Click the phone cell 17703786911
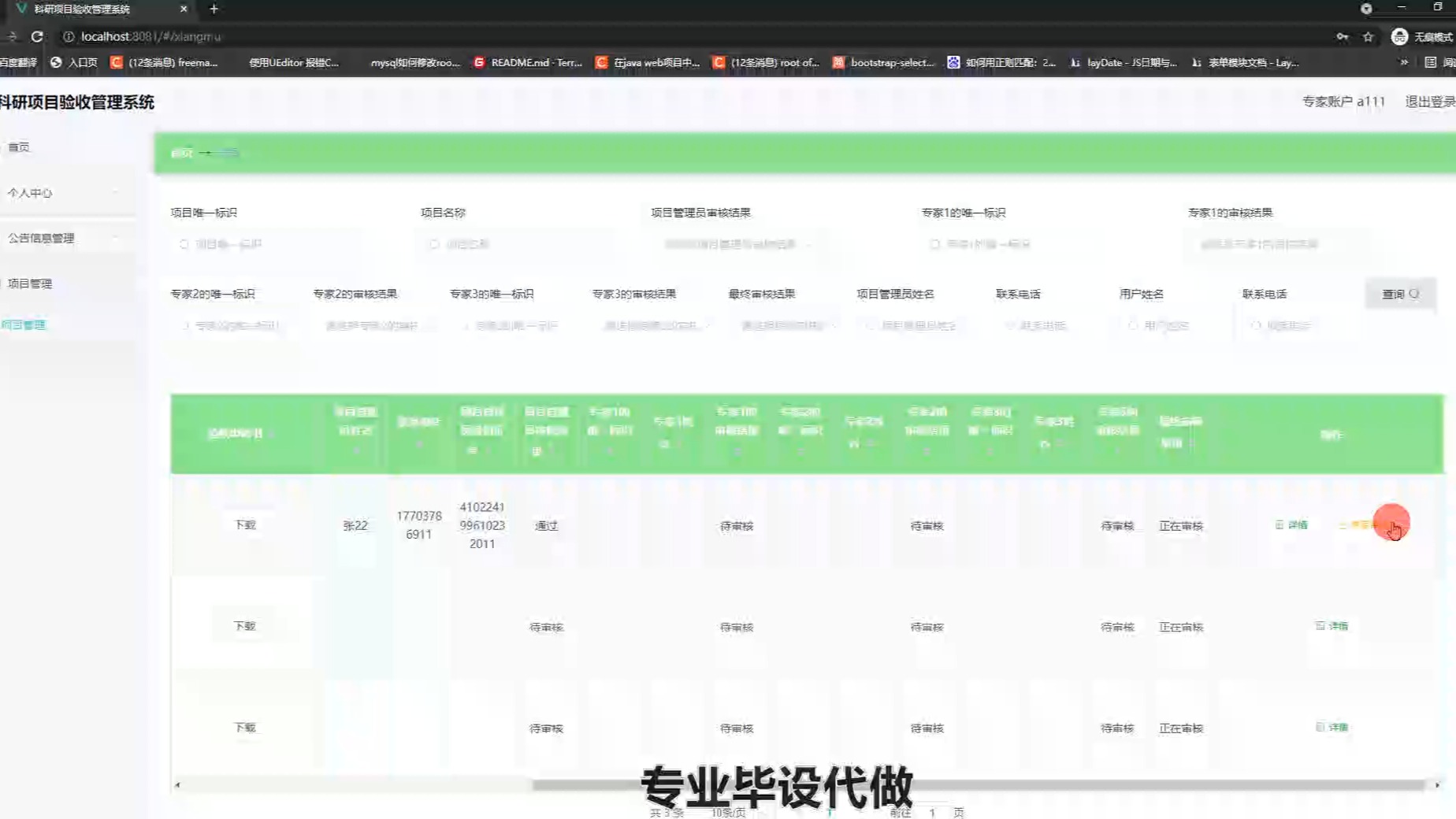 (x=418, y=525)
